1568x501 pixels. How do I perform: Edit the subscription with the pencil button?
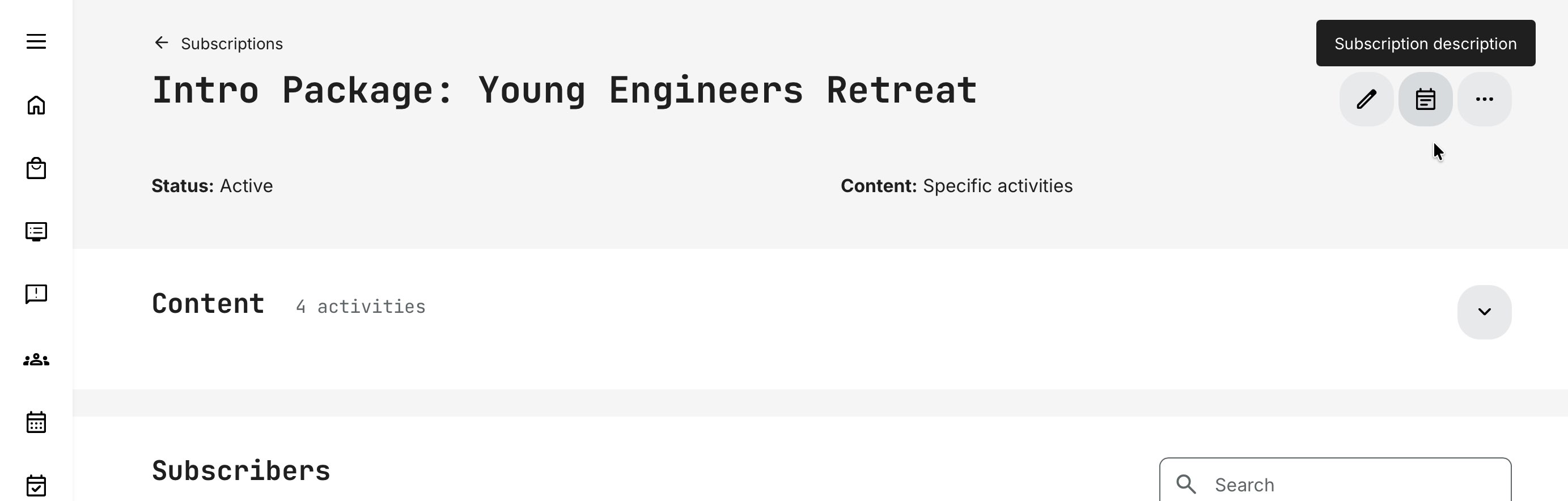(x=1367, y=99)
